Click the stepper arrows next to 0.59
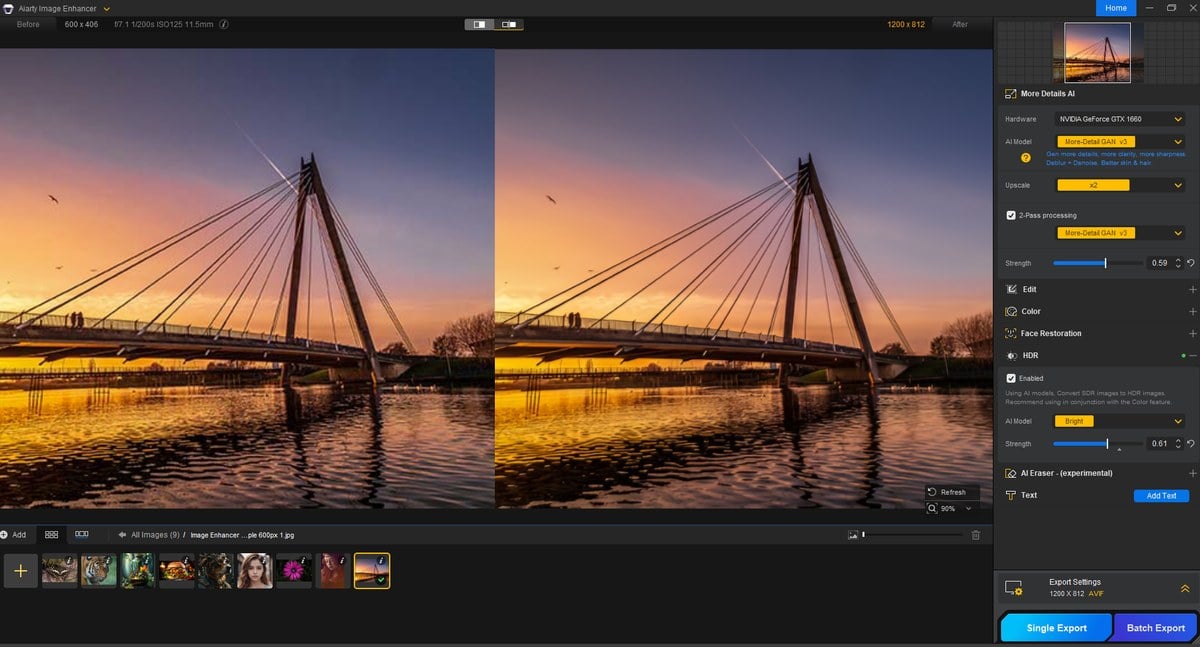 pyautogui.click(x=1178, y=263)
